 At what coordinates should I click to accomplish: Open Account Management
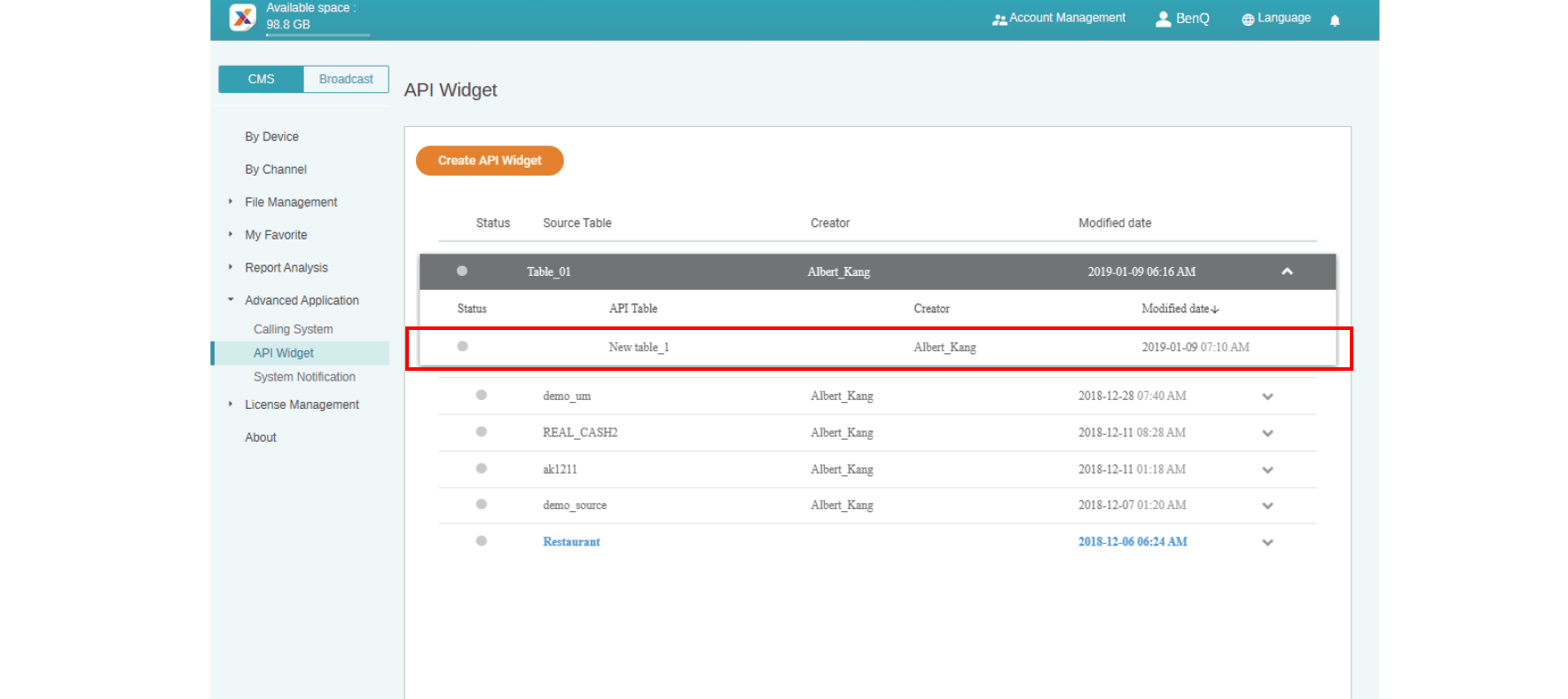(x=1058, y=19)
